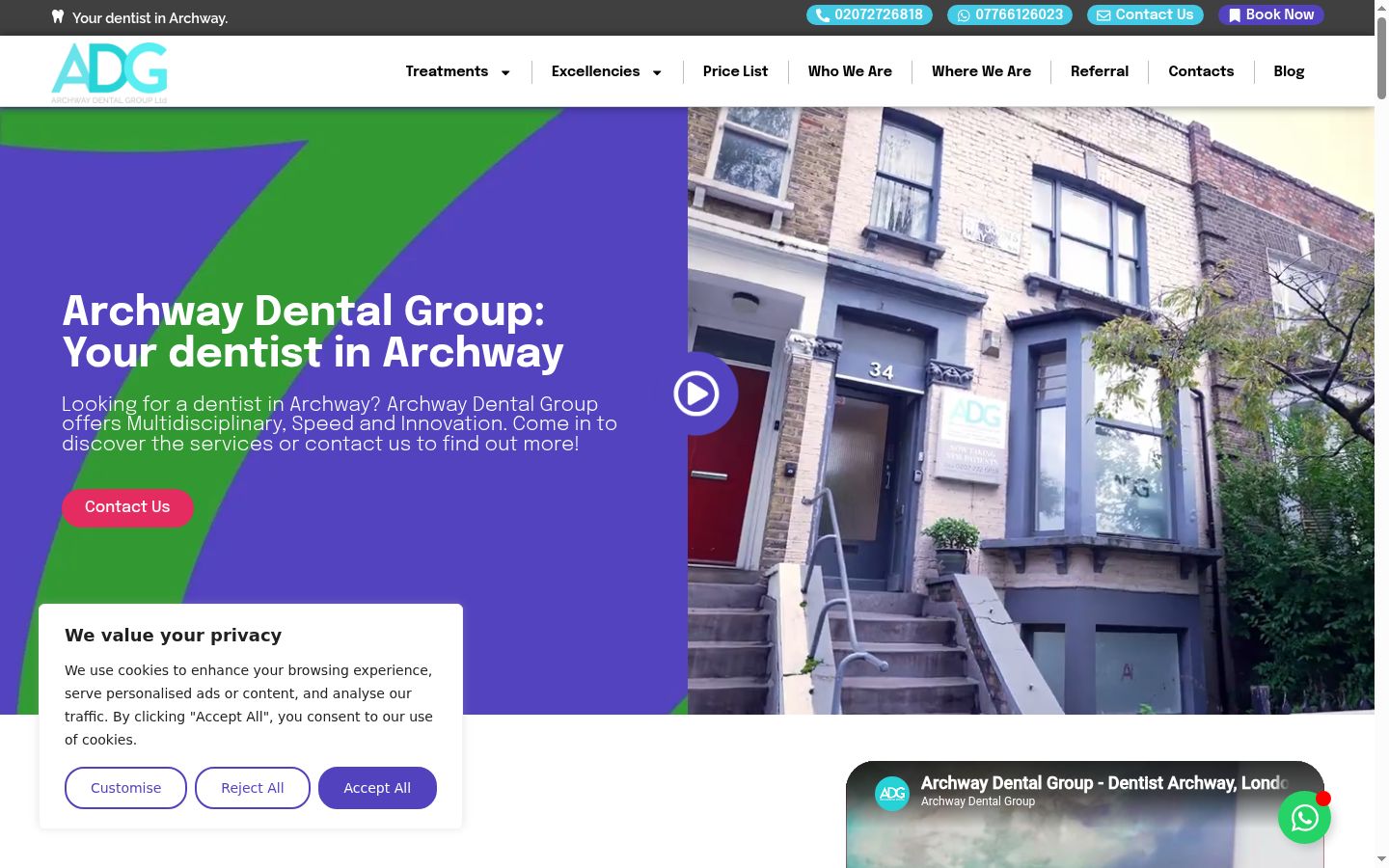Viewport: 1389px width, 868px height.
Task: Click the WhatsApp icon beside 07766126023
Action: 964,15
